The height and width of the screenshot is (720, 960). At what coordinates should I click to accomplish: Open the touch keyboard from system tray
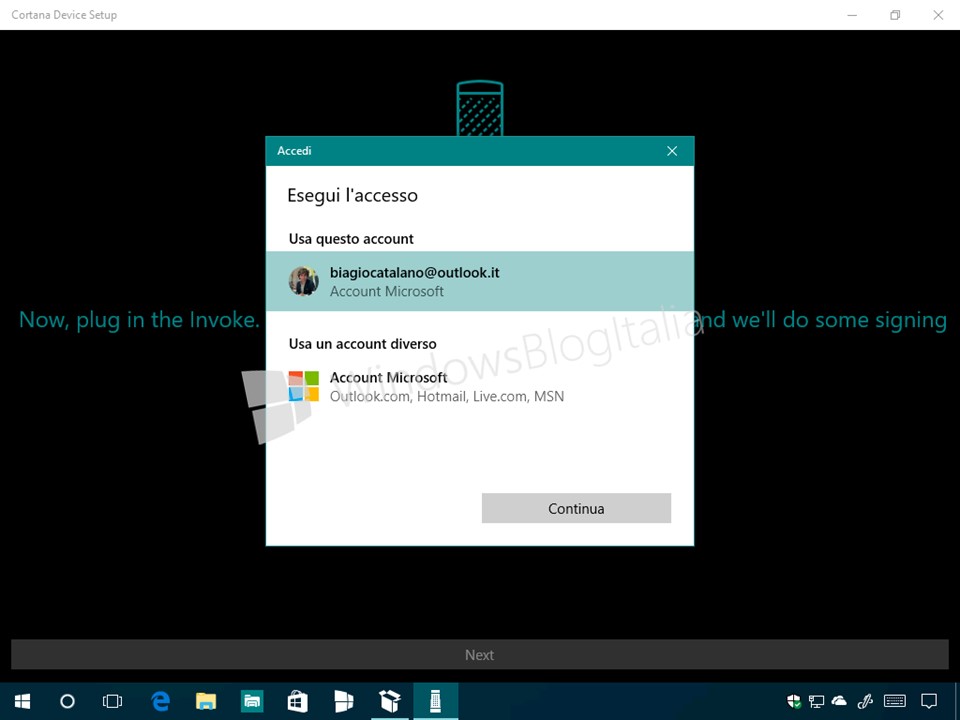[x=895, y=701]
